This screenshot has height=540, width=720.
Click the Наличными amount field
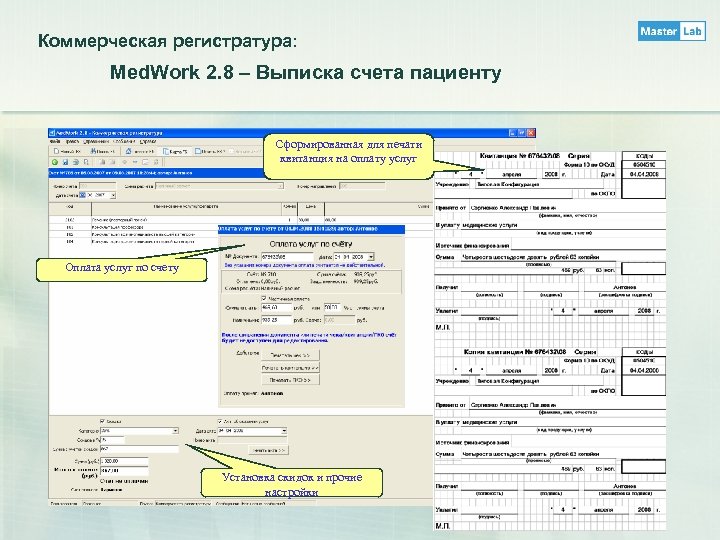276,320
